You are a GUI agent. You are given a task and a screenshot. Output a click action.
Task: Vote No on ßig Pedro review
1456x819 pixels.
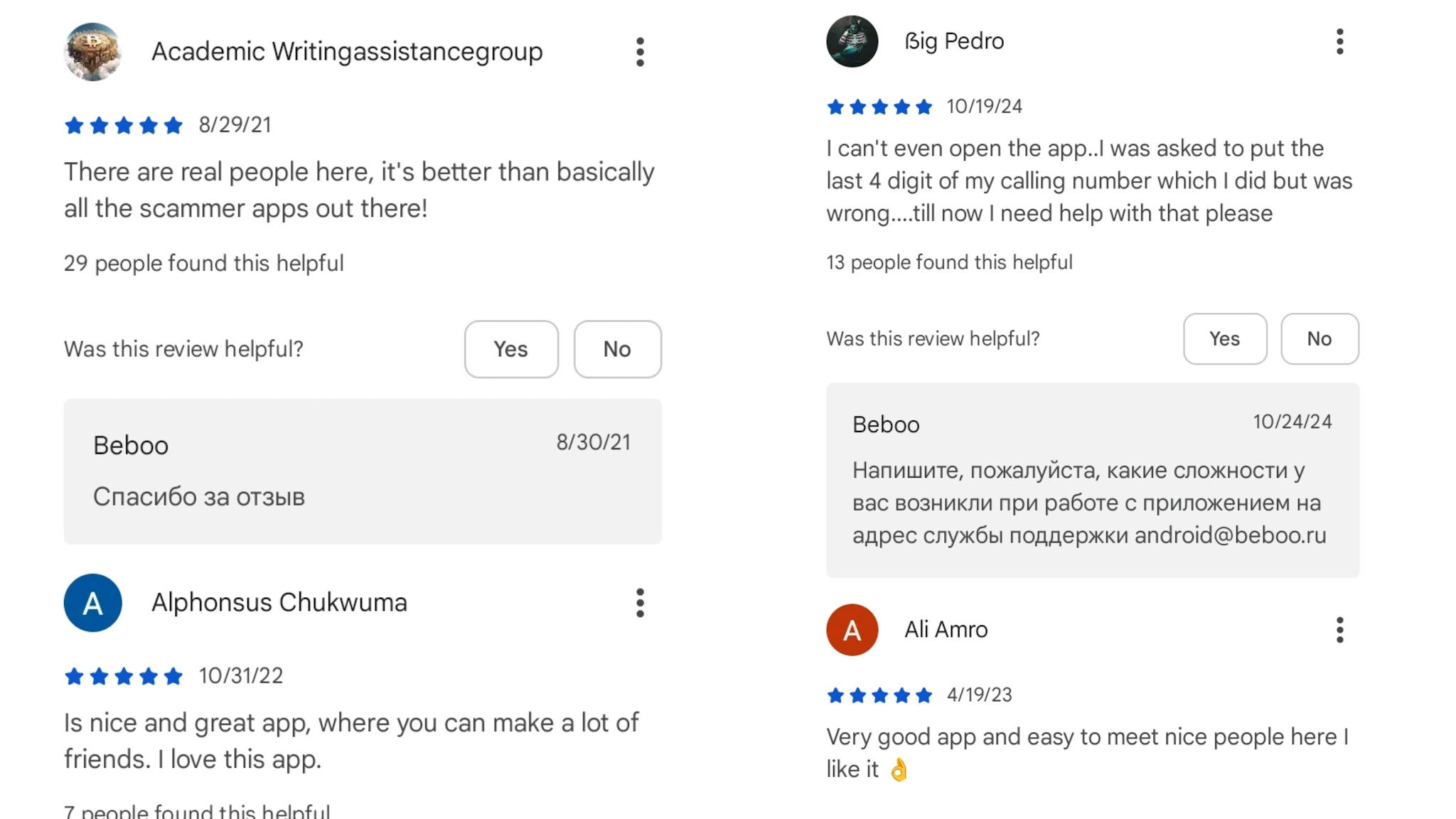point(1319,339)
